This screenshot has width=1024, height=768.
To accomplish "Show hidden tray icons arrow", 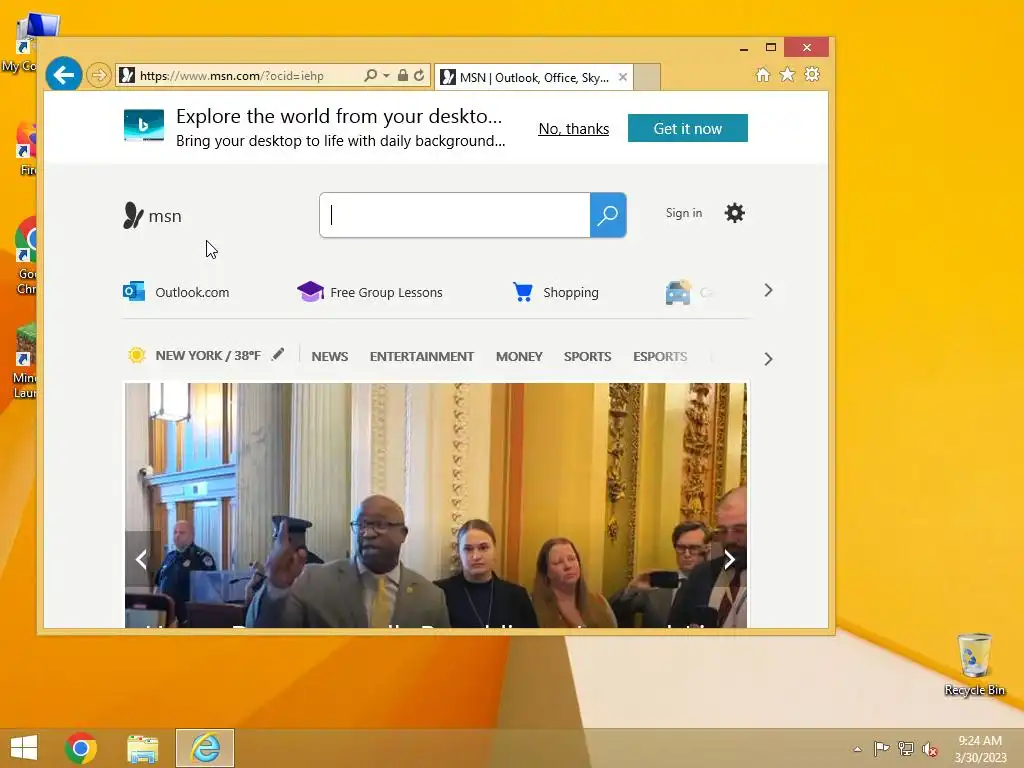I will tap(857, 749).
